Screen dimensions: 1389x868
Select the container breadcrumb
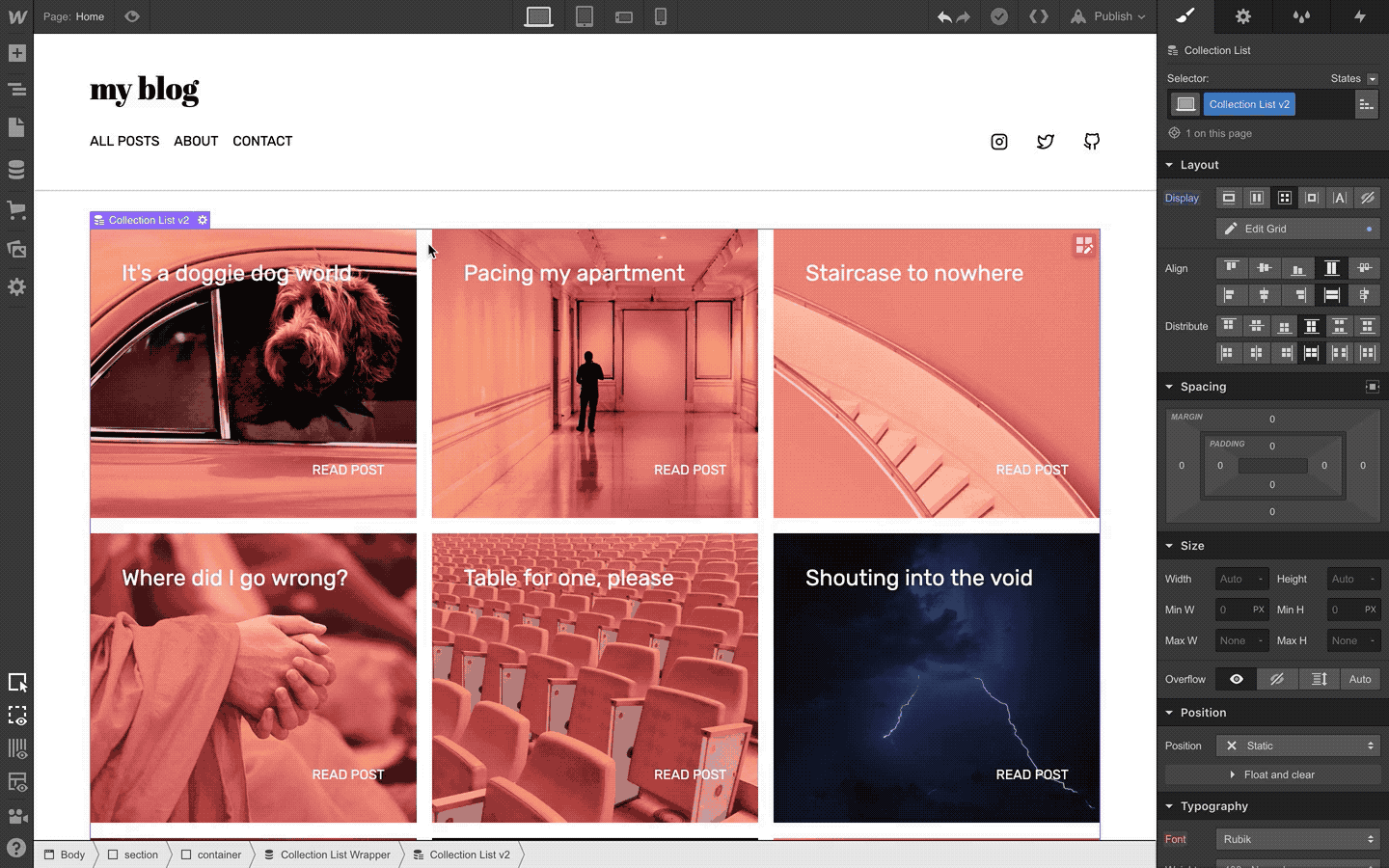coord(212,854)
